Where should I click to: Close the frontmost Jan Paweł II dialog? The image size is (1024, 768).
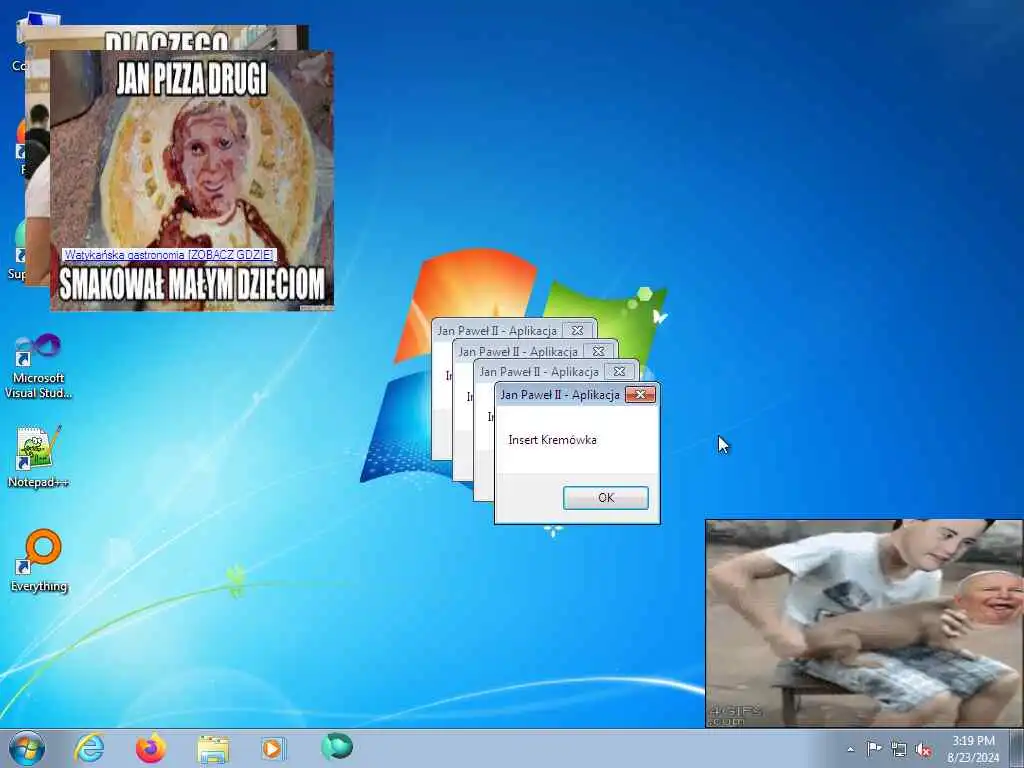tap(640, 394)
